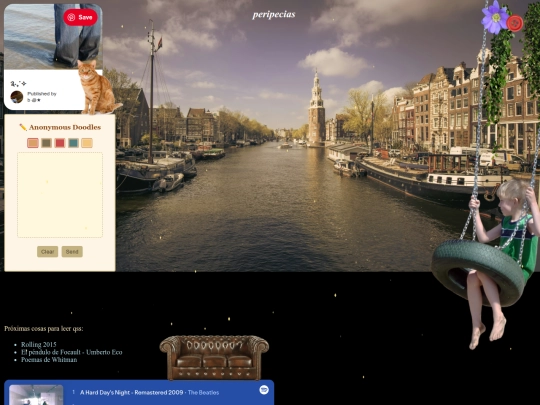Click inside the doodle drawing canvas

click(x=60, y=195)
